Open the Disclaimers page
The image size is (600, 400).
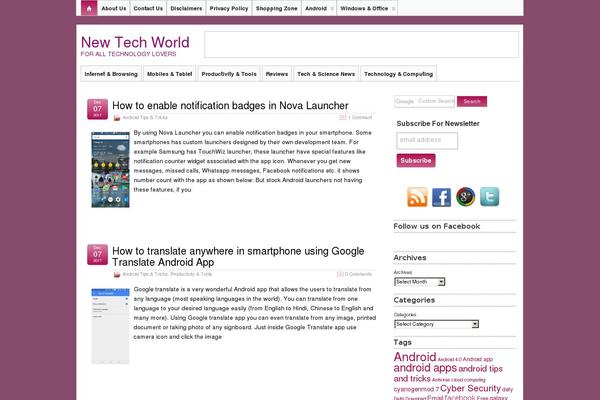pos(186,8)
